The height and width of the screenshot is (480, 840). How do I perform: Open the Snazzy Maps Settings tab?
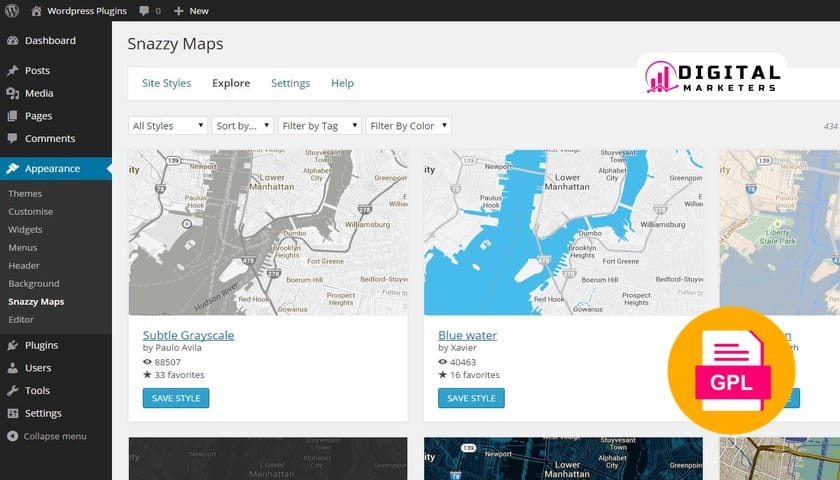pos(290,83)
